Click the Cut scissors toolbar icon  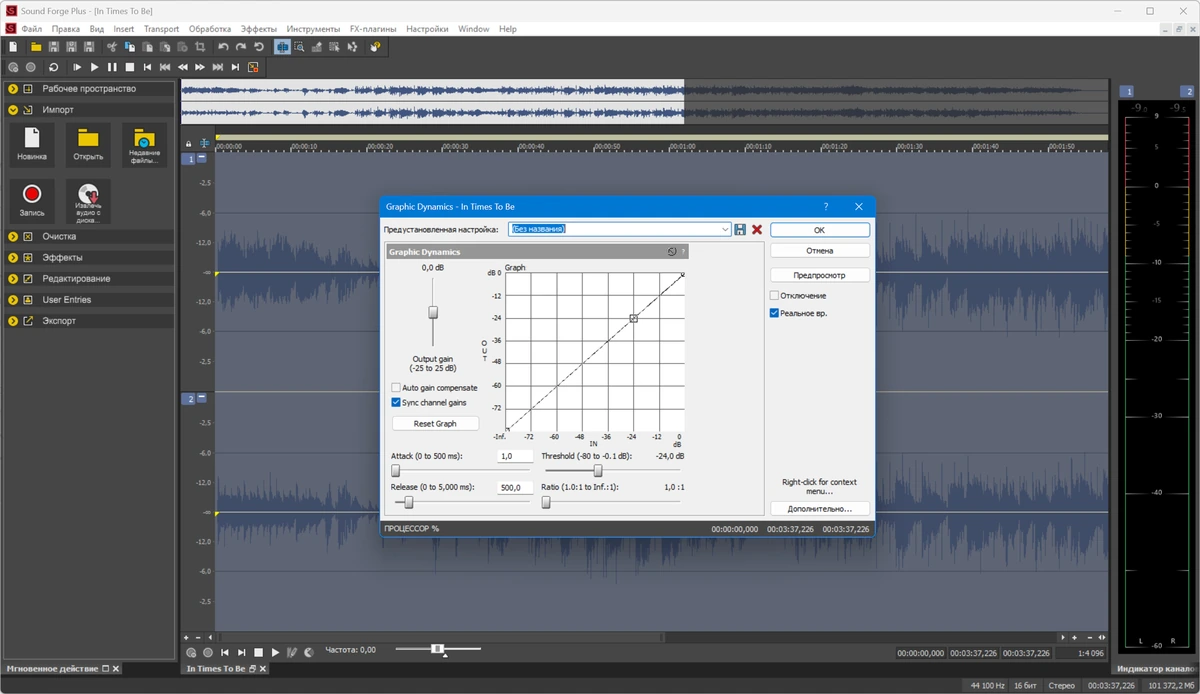(x=111, y=47)
